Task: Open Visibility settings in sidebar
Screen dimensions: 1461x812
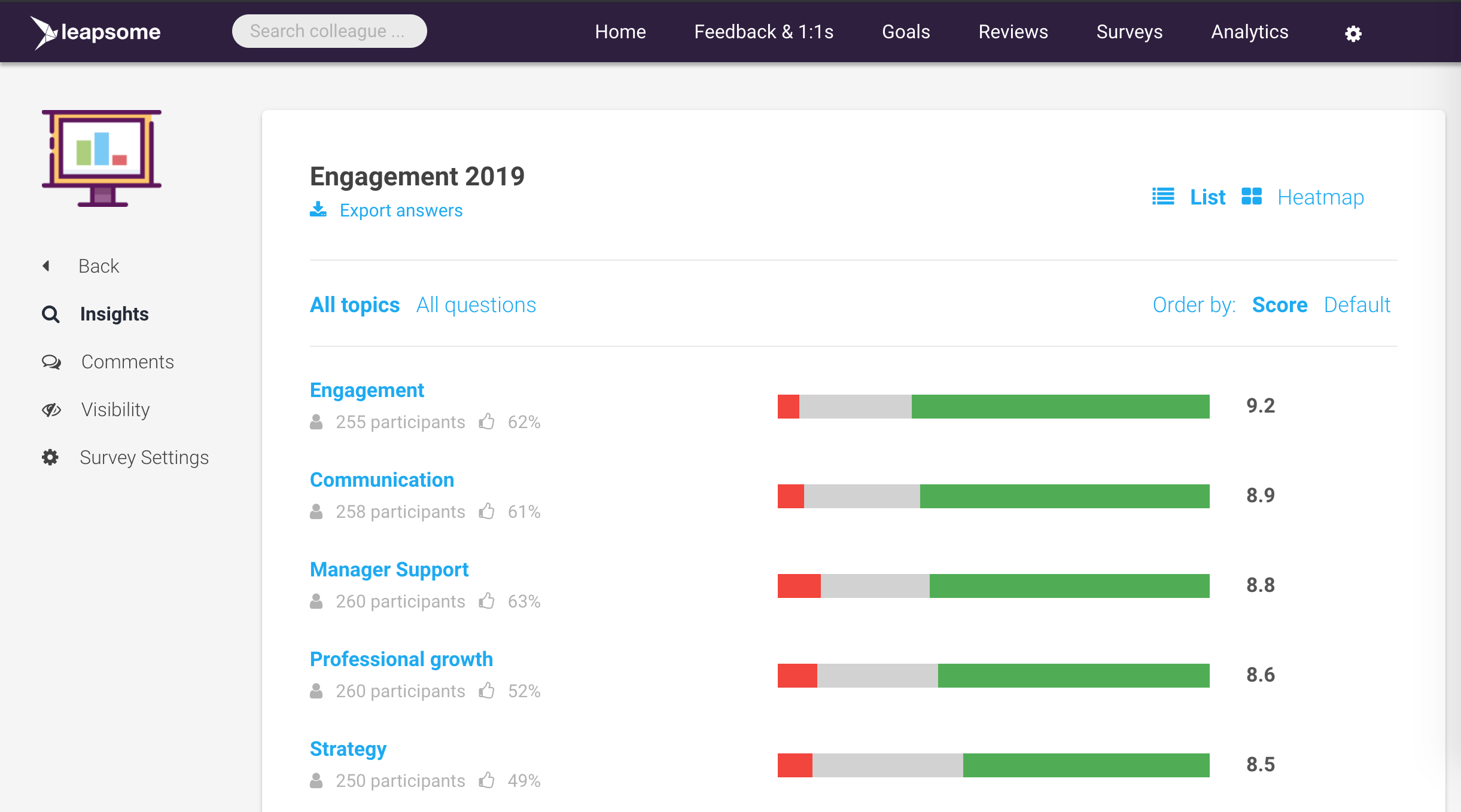Action: 115,410
